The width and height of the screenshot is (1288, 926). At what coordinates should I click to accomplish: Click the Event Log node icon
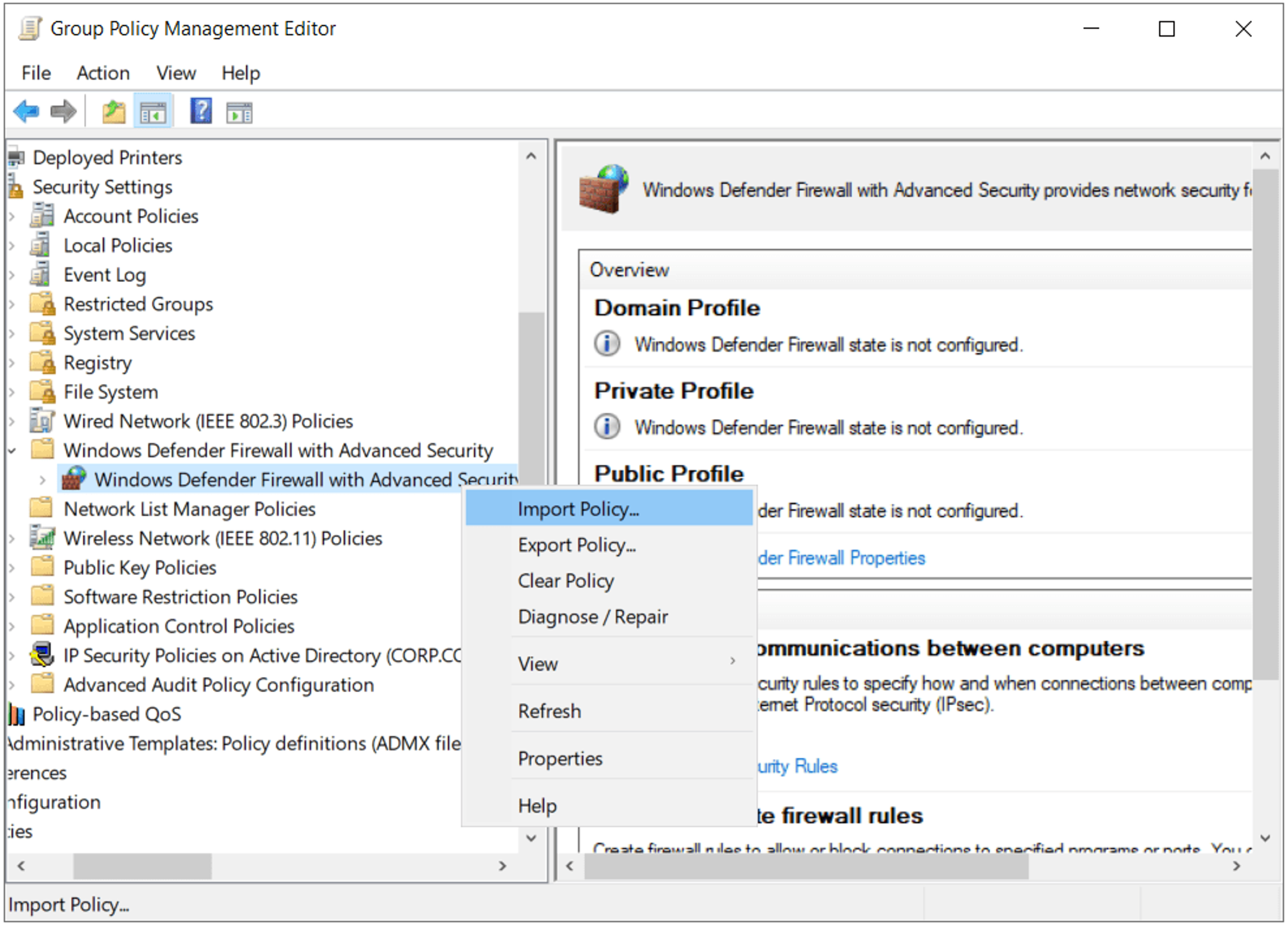point(41,275)
